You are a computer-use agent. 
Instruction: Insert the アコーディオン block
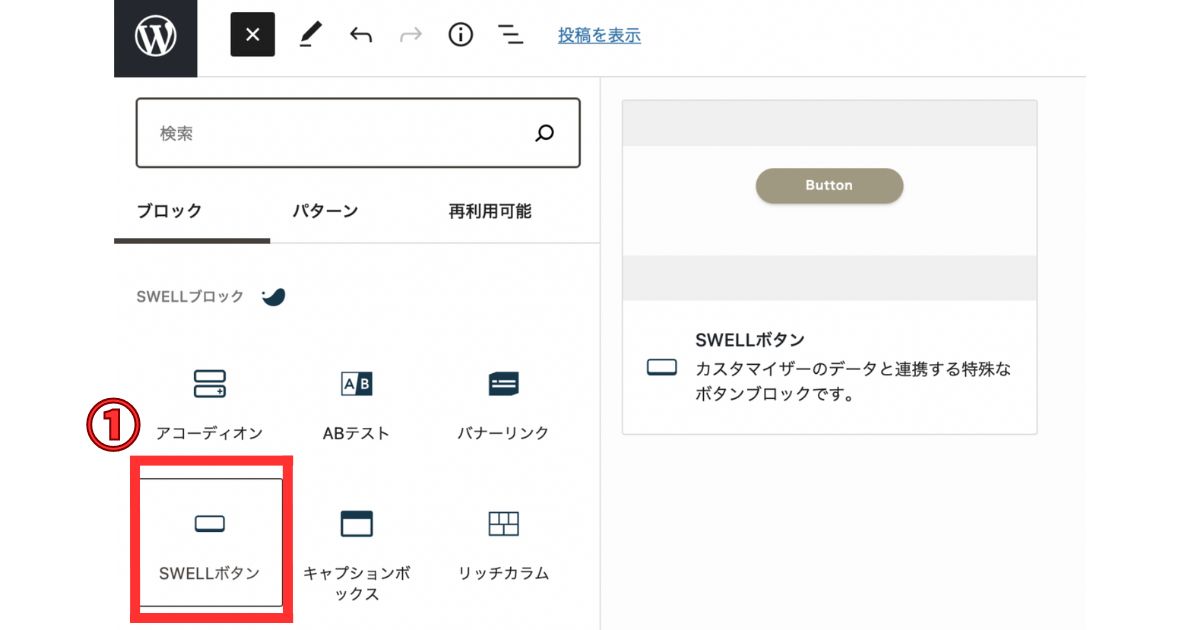coord(209,404)
